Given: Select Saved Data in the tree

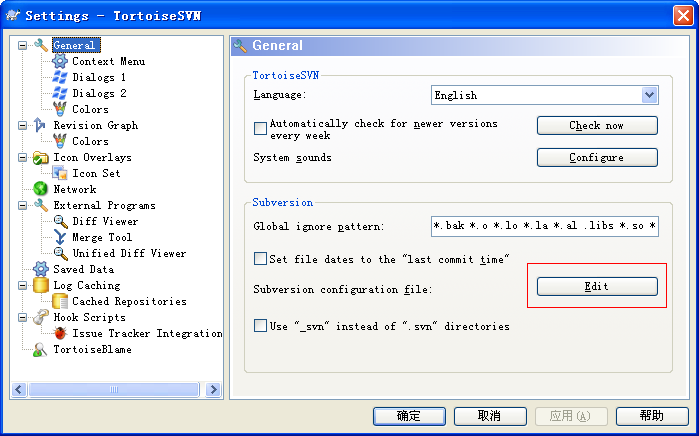Looking at the screenshot, I should point(83,269).
